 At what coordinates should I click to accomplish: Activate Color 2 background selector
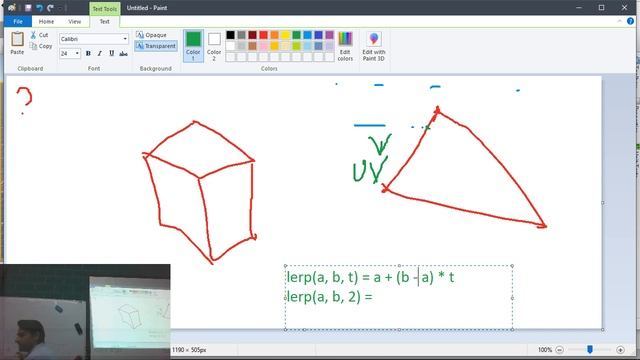click(214, 46)
